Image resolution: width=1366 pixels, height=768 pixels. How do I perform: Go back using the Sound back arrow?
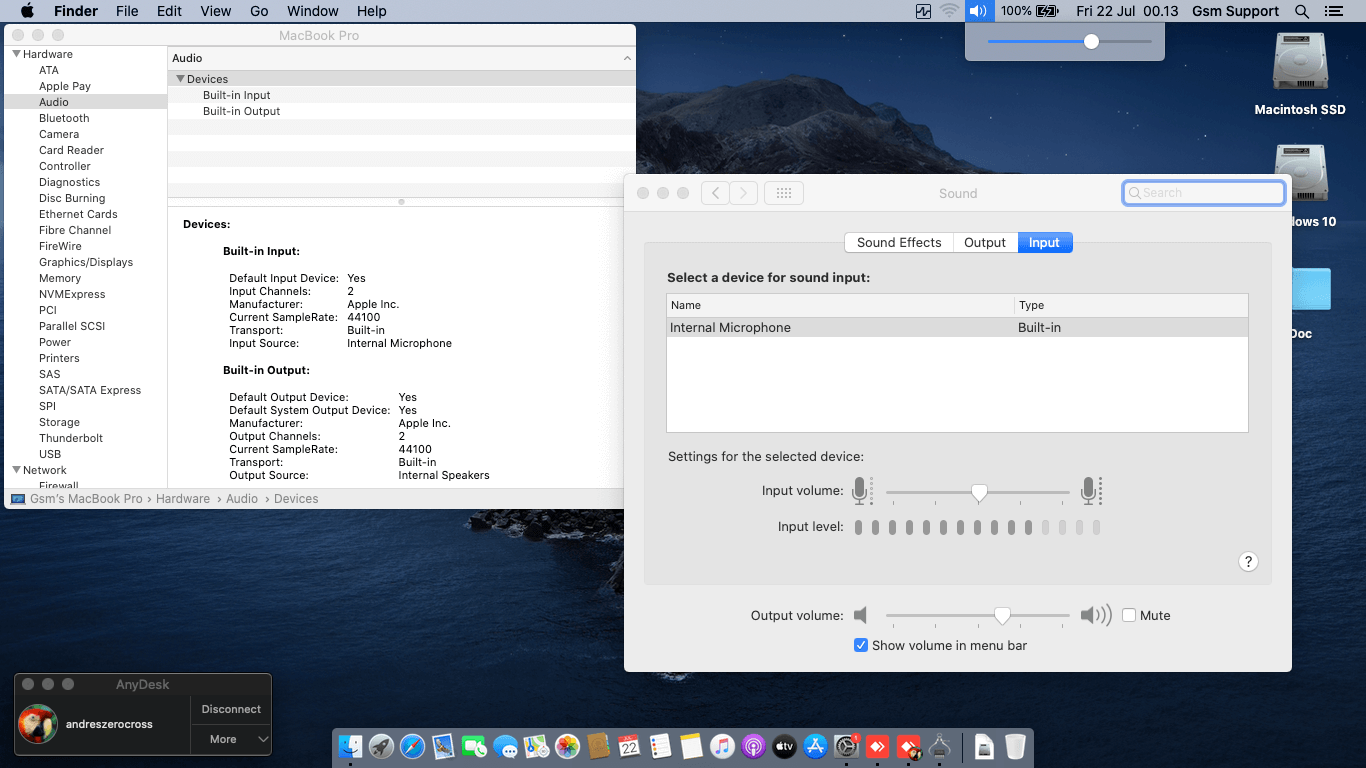(x=715, y=193)
